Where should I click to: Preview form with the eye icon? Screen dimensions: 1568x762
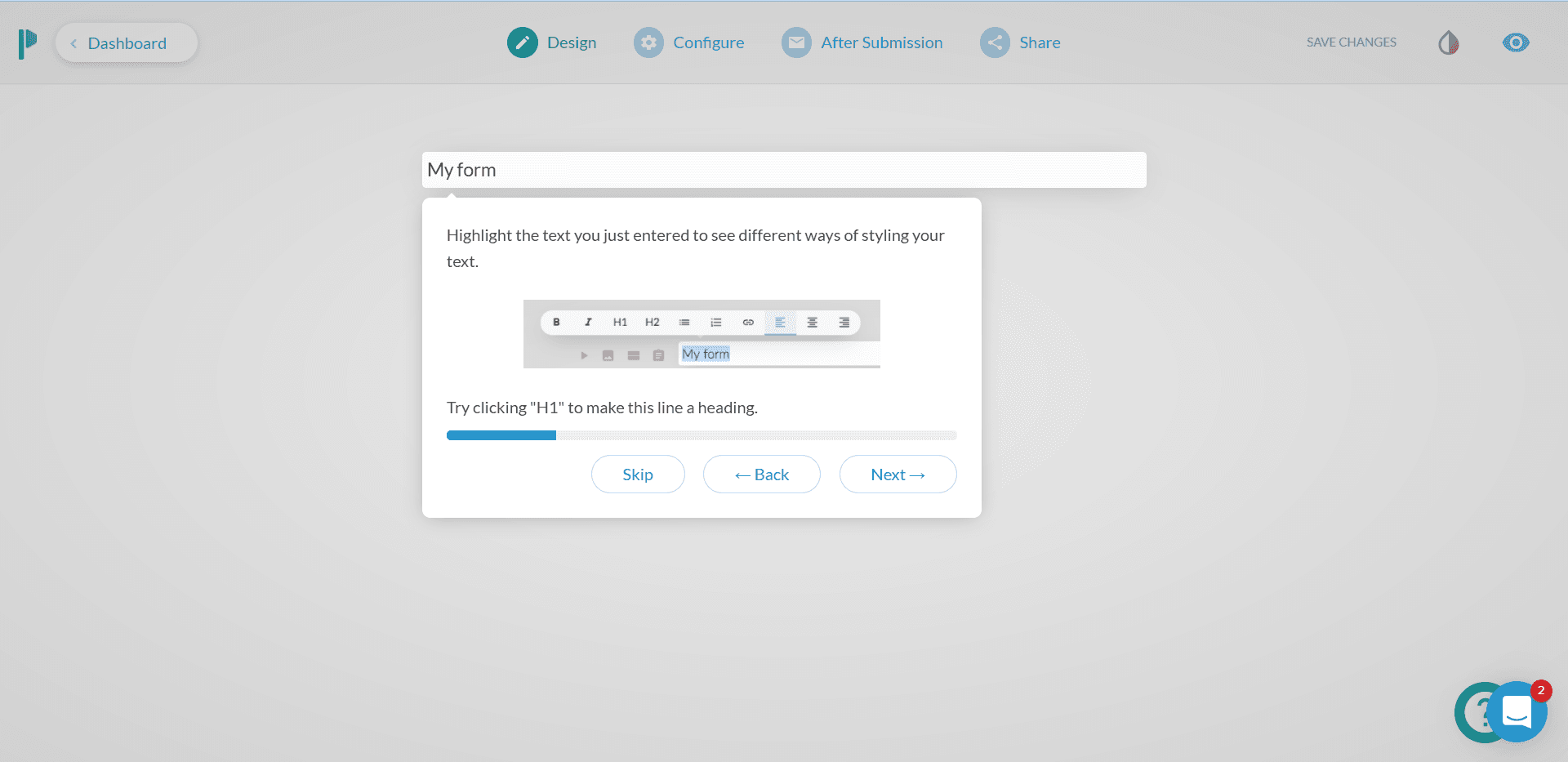[x=1516, y=42]
